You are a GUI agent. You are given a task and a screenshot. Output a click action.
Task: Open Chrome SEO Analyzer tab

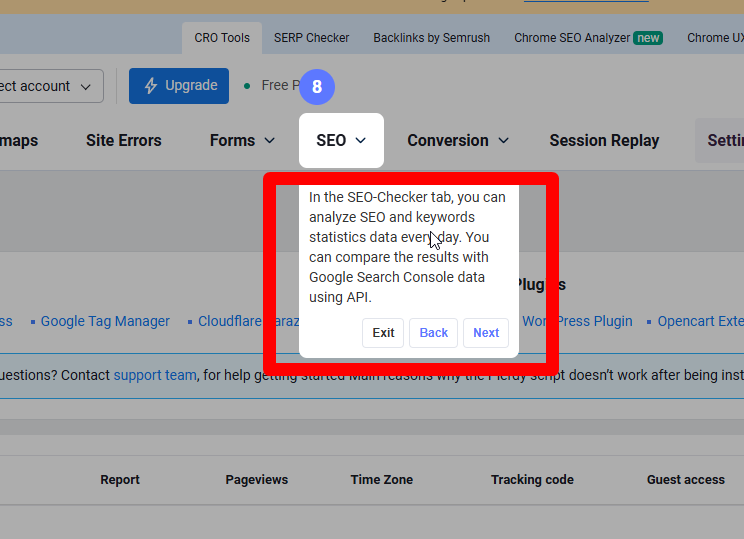(x=588, y=38)
